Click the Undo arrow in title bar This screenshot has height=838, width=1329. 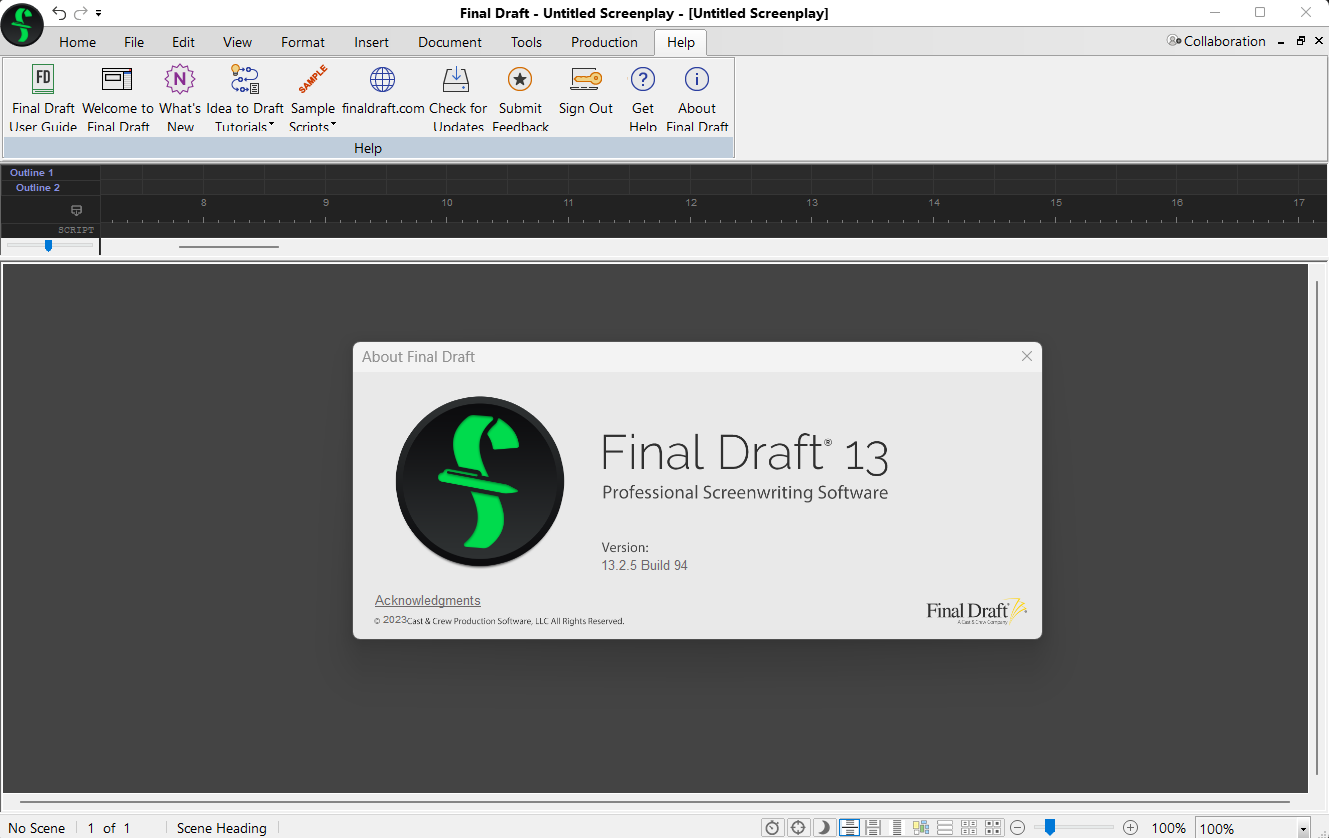point(59,13)
